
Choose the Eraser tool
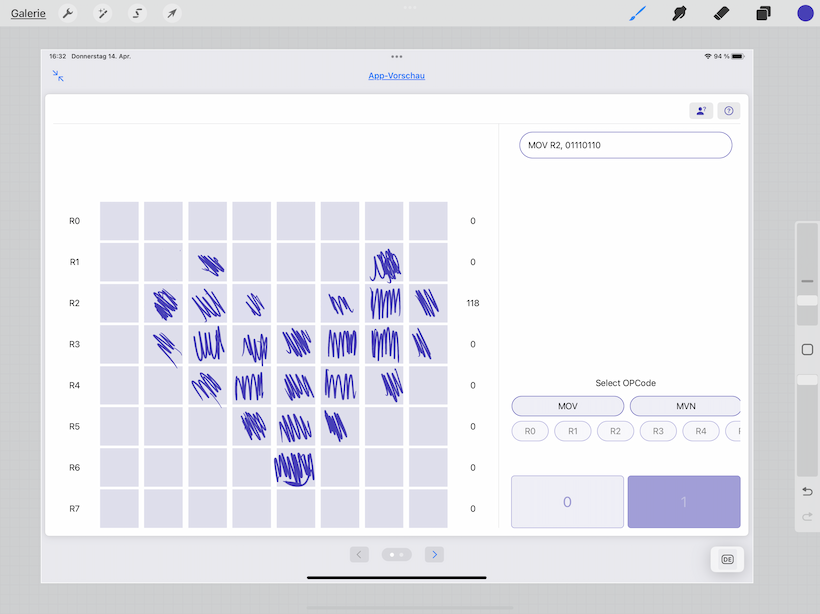point(721,14)
